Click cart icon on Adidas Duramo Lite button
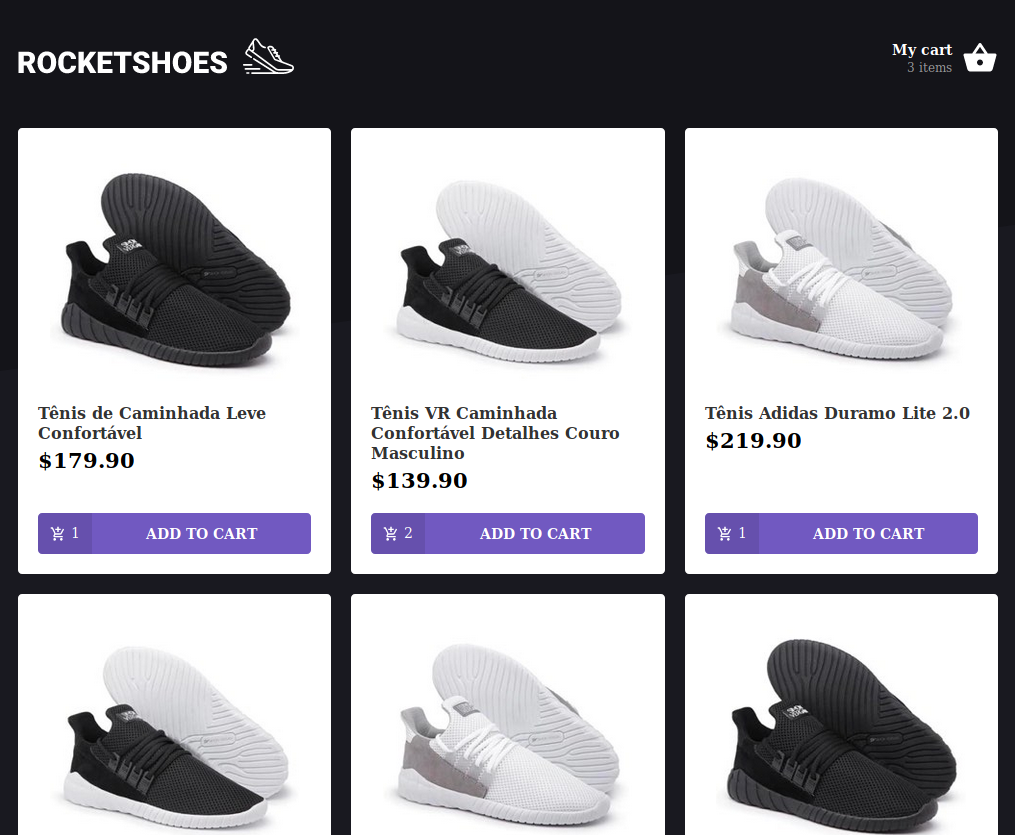 tap(725, 534)
